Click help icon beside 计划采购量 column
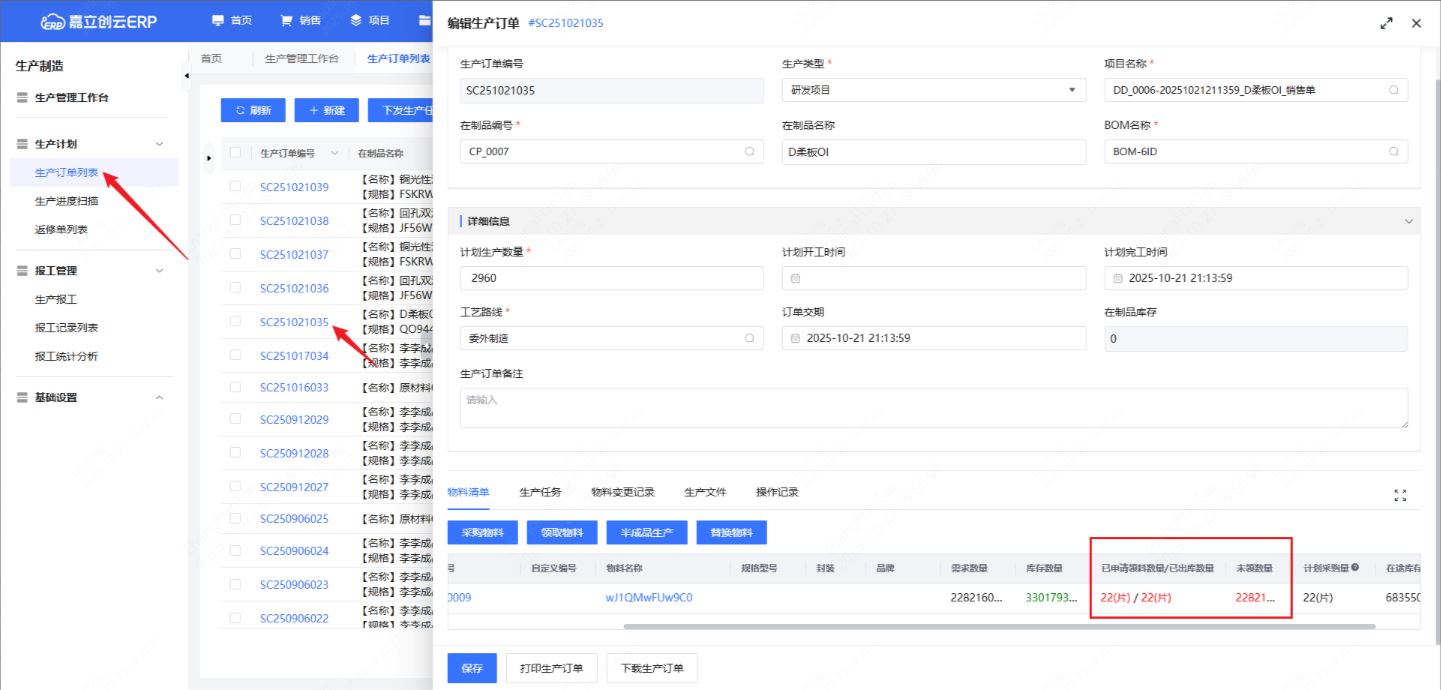1441x690 pixels. coord(1355,568)
